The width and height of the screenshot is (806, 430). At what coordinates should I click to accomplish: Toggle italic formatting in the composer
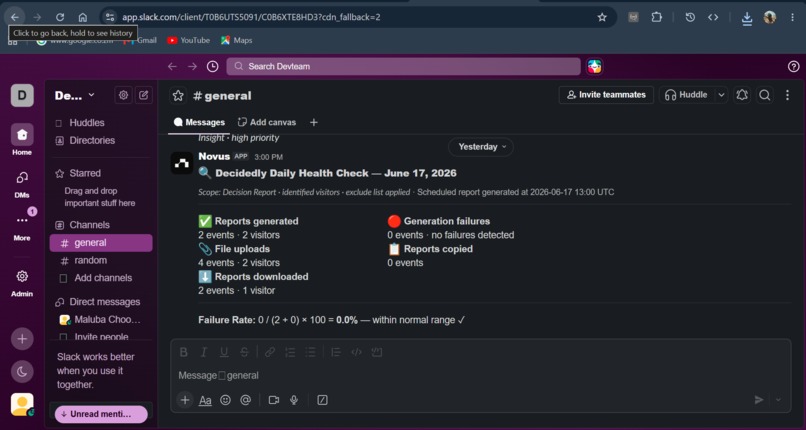204,352
